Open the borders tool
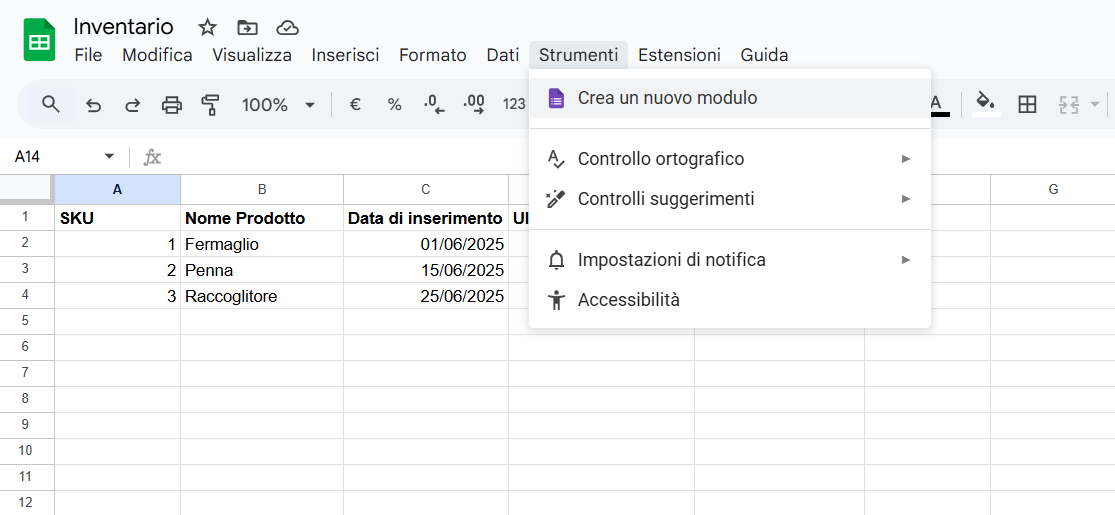 [x=1027, y=105]
